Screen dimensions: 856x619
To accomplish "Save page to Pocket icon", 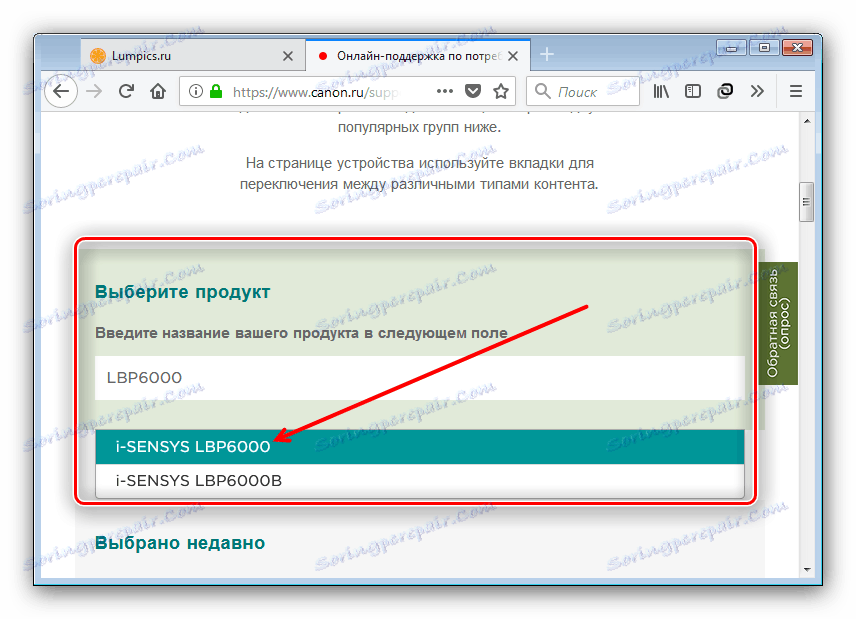I will tap(473, 91).
